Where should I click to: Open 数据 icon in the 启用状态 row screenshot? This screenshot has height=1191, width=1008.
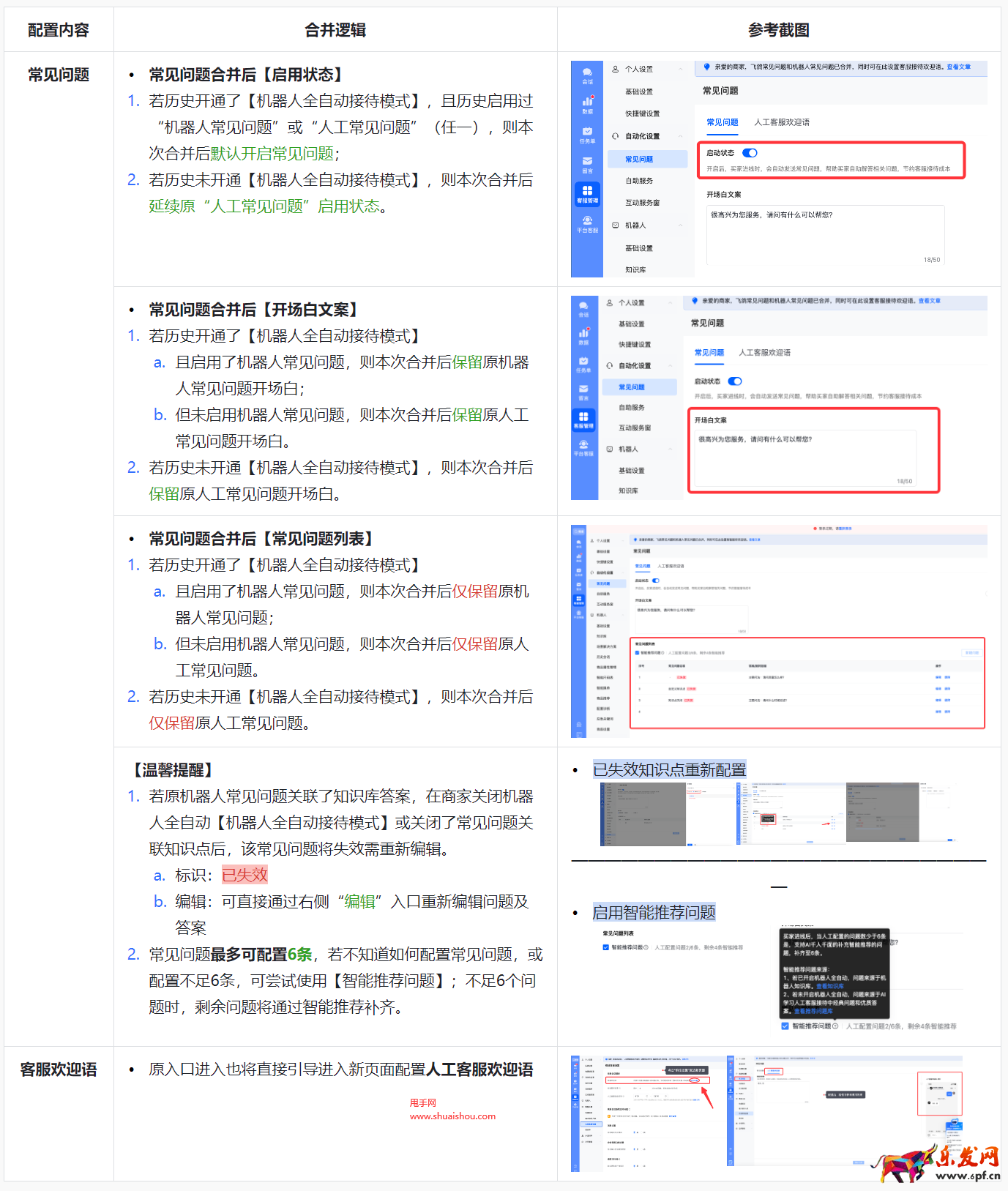(x=587, y=101)
